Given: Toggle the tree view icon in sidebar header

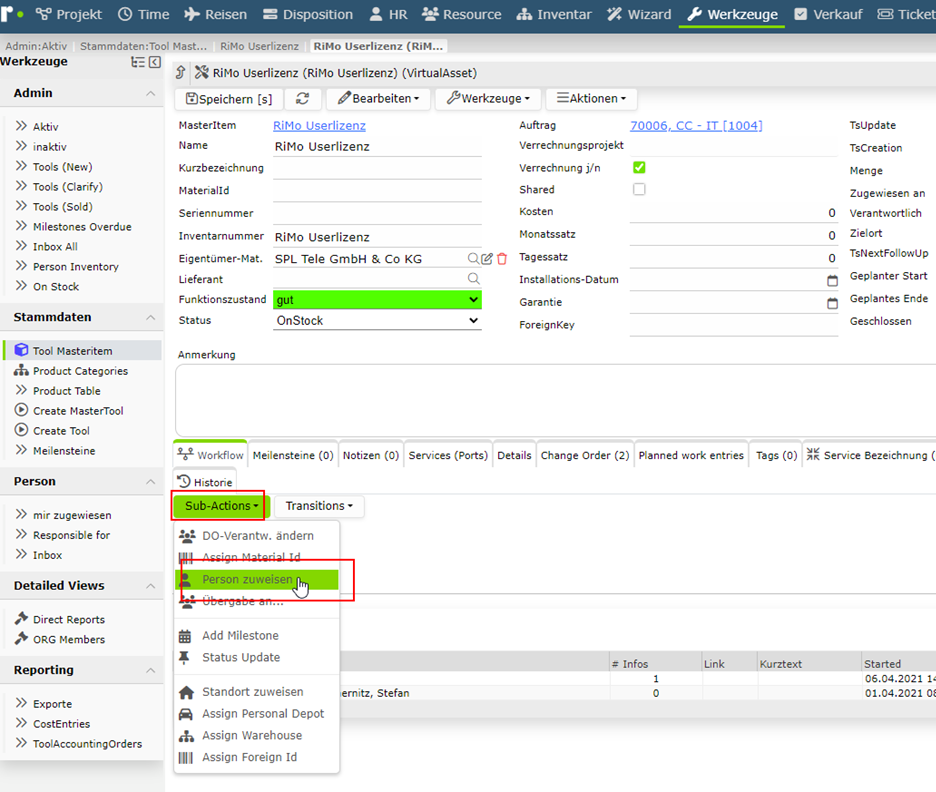Looking at the screenshot, I should (x=138, y=62).
